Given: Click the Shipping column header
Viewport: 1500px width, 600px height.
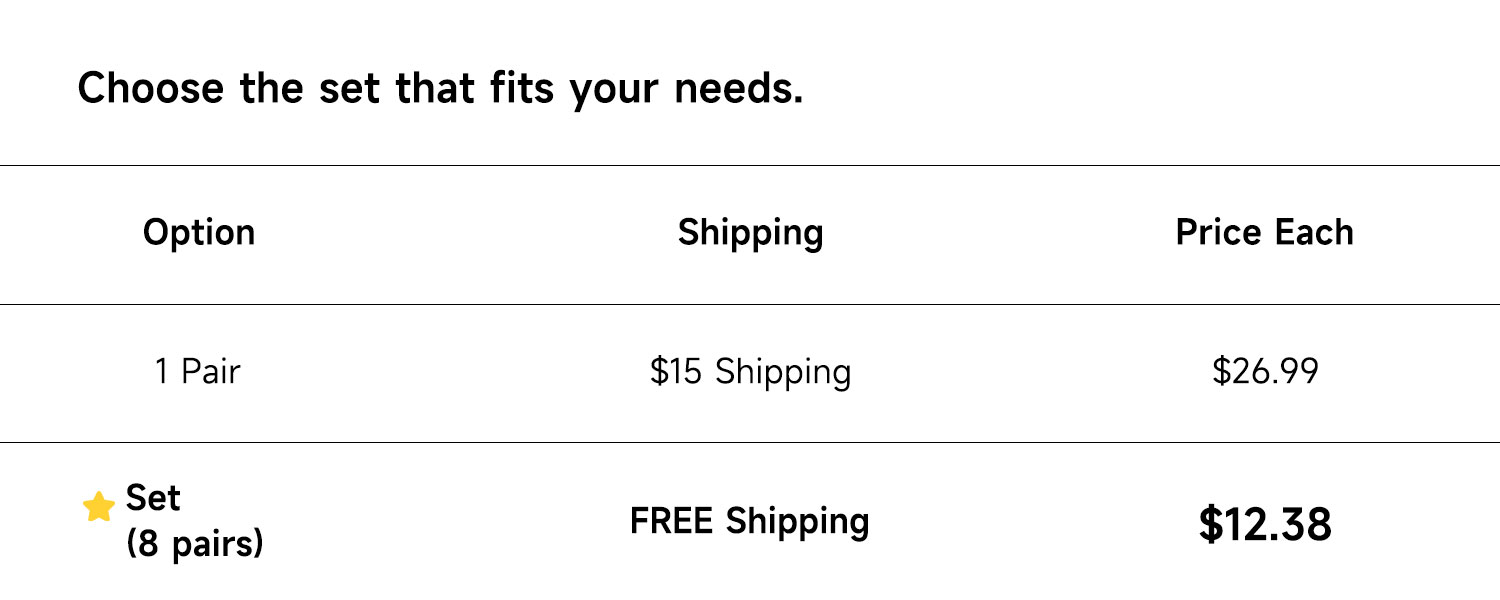Looking at the screenshot, I should pyautogui.click(x=750, y=232).
